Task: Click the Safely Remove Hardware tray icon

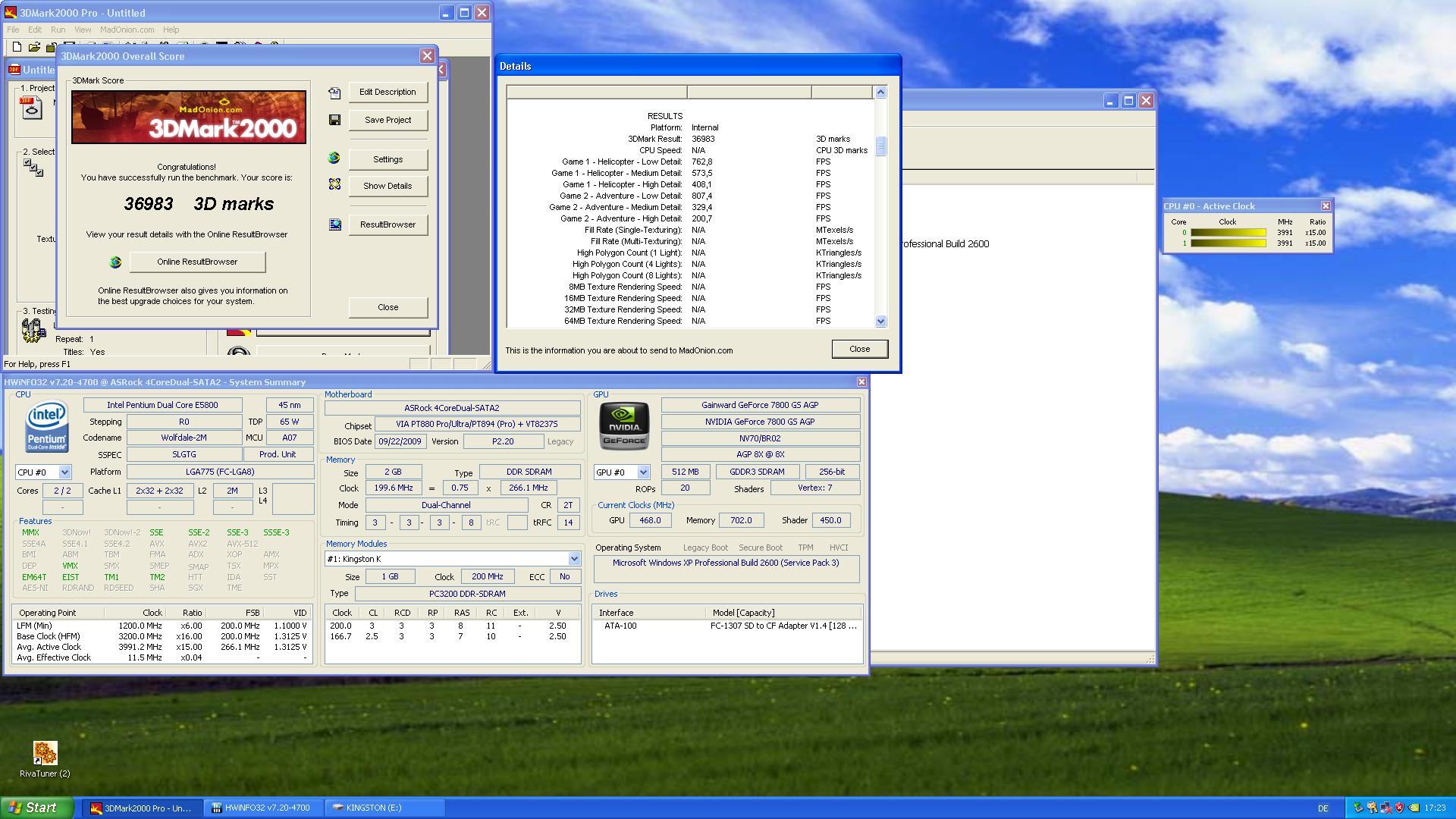Action: (1357, 808)
